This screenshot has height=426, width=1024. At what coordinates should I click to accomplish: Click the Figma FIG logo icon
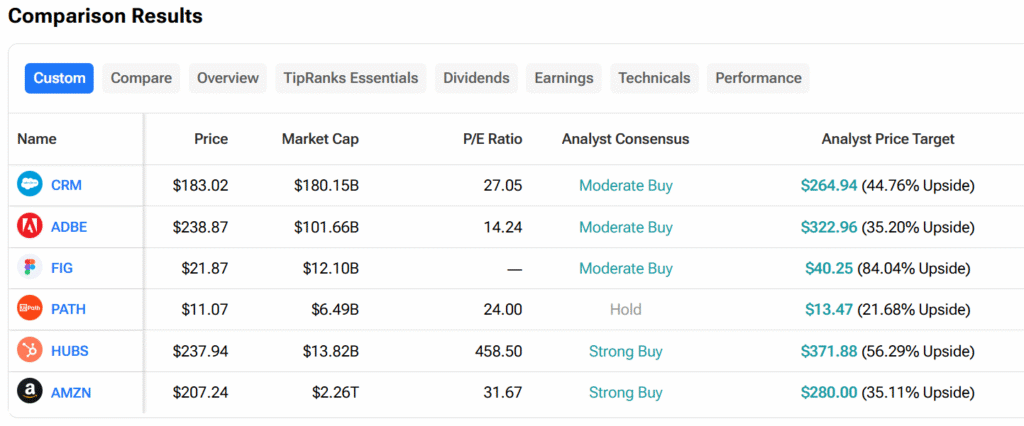30,268
